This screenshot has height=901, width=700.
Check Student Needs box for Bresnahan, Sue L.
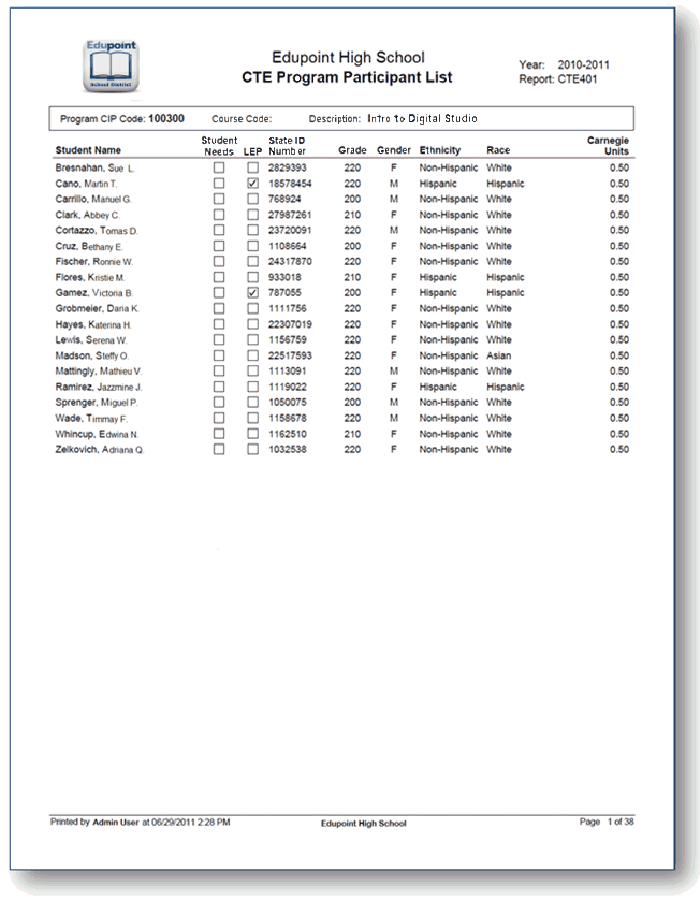pos(218,168)
